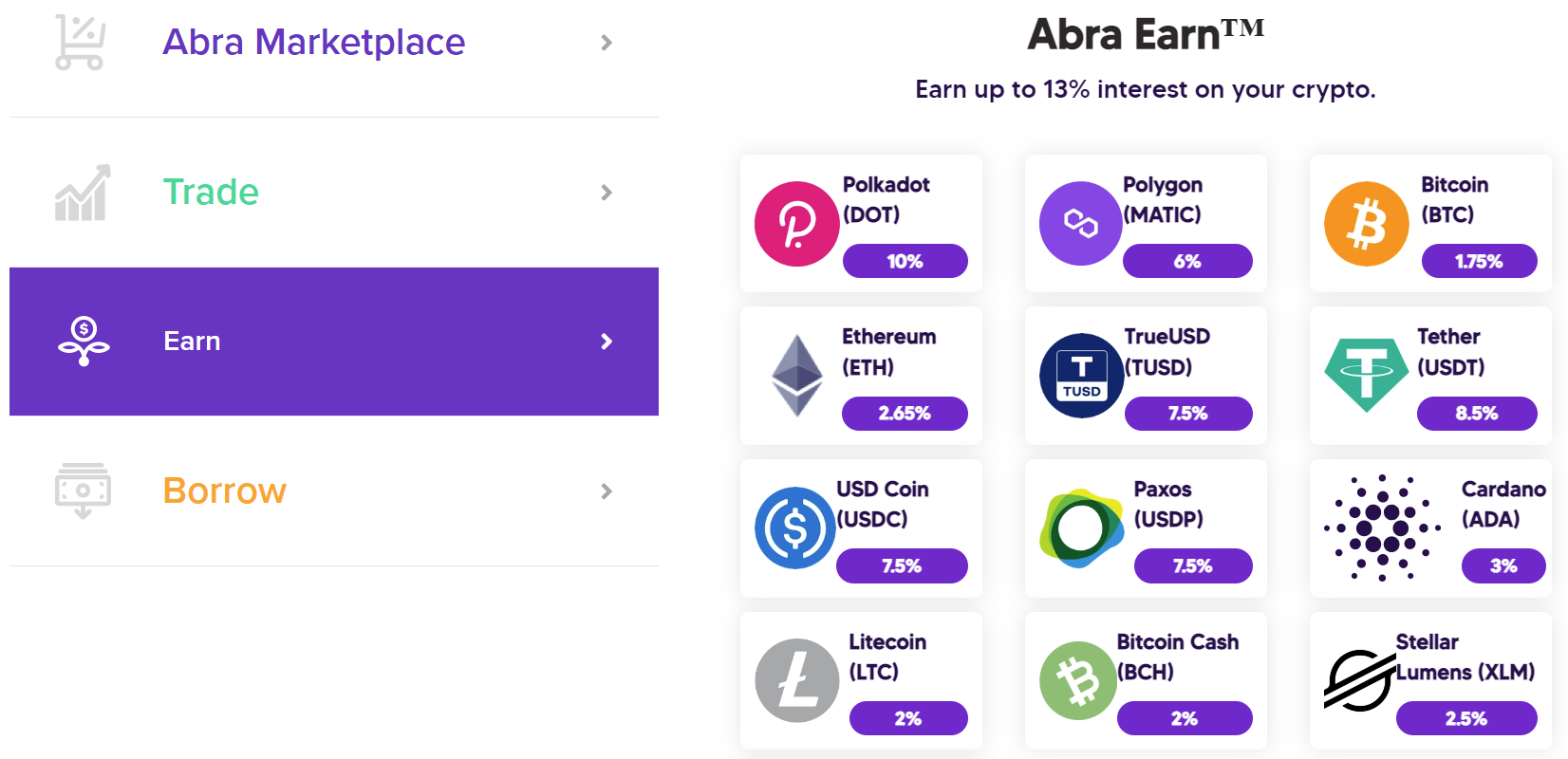Click the Borrow cash icon
Image resolution: width=1568 pixels, height=759 pixels.
click(83, 491)
